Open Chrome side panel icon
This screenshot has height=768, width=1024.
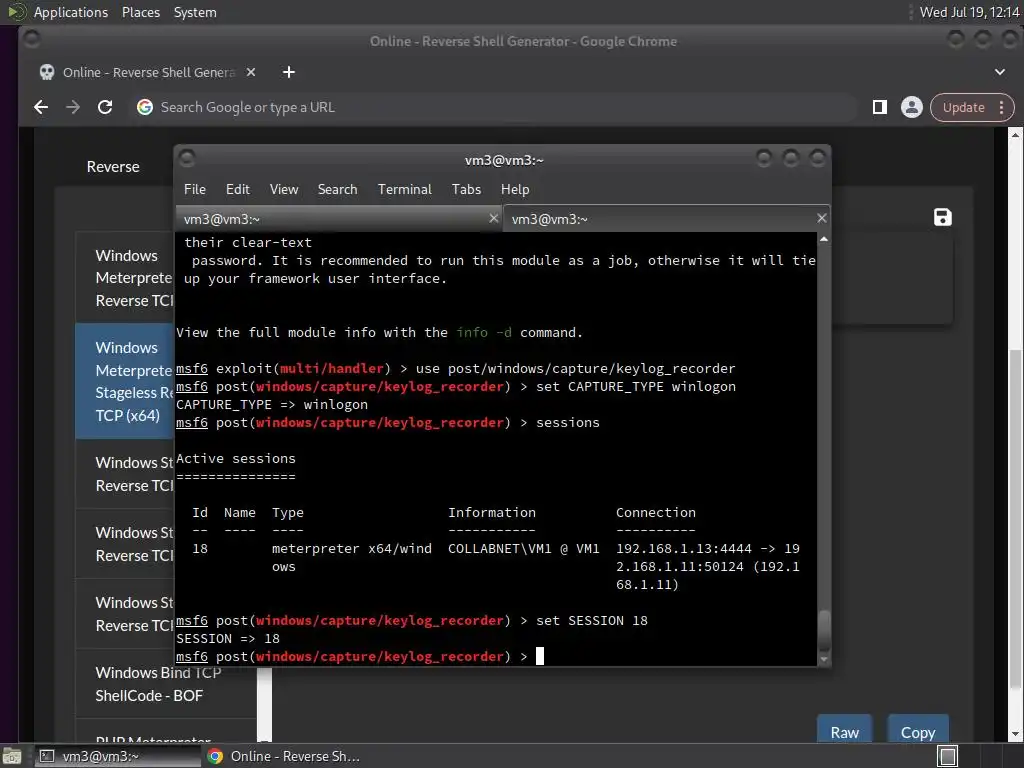(x=880, y=107)
